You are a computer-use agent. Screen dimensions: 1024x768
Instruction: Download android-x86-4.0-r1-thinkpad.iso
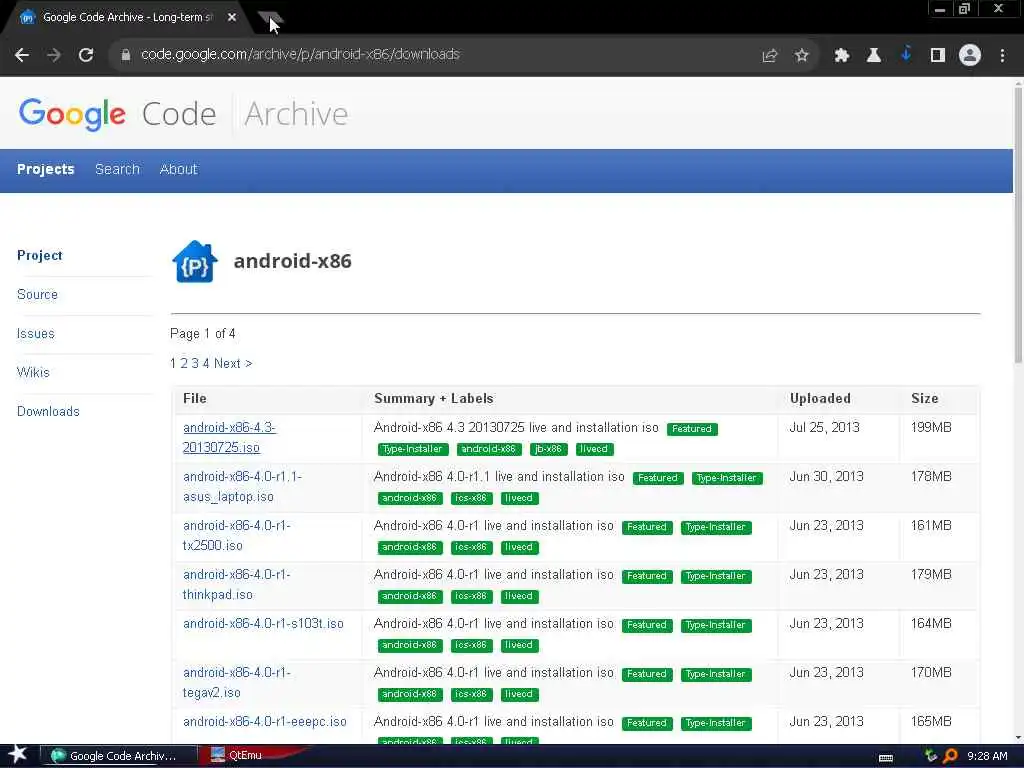(x=236, y=584)
